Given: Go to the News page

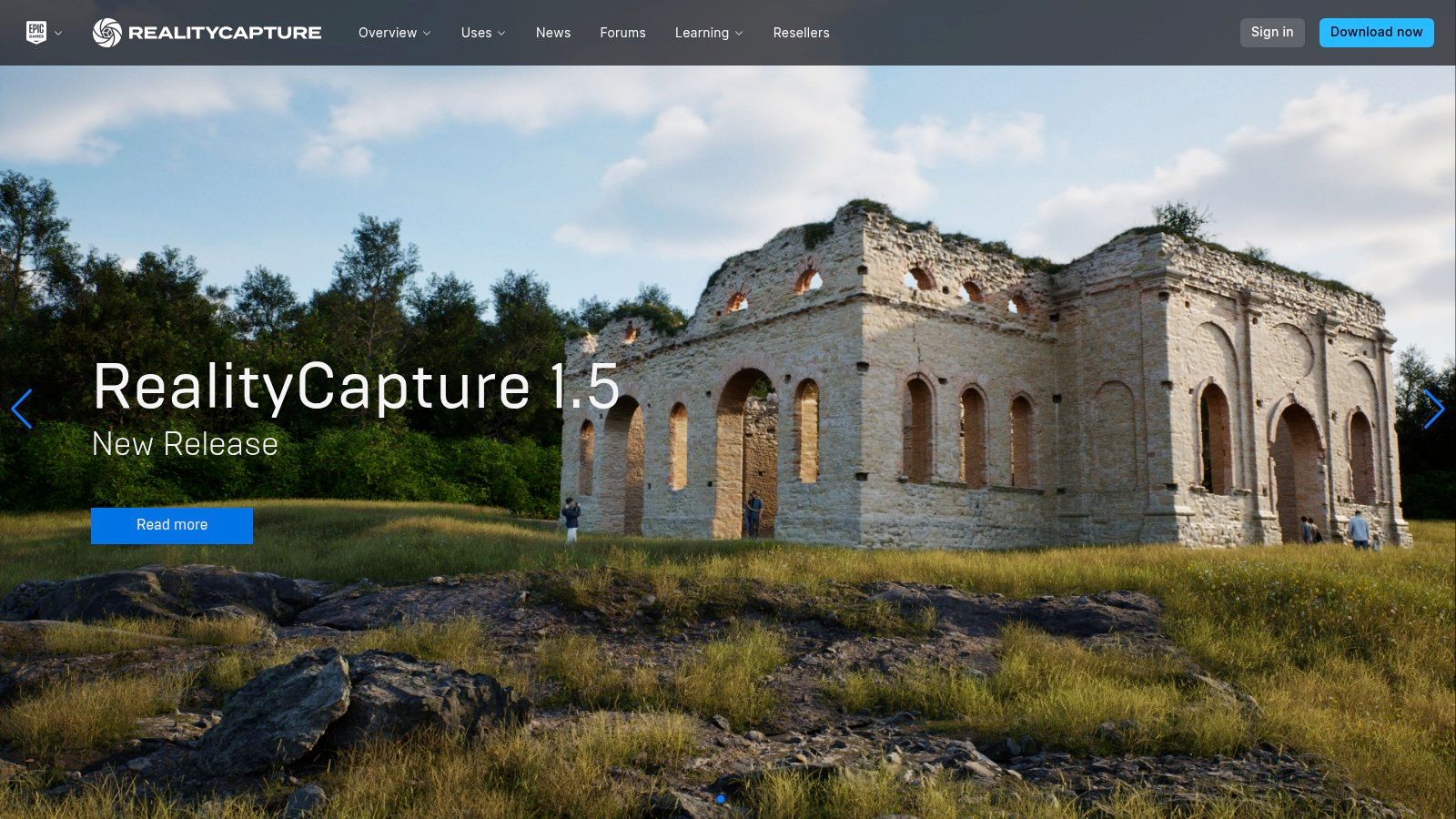Looking at the screenshot, I should coord(553,33).
